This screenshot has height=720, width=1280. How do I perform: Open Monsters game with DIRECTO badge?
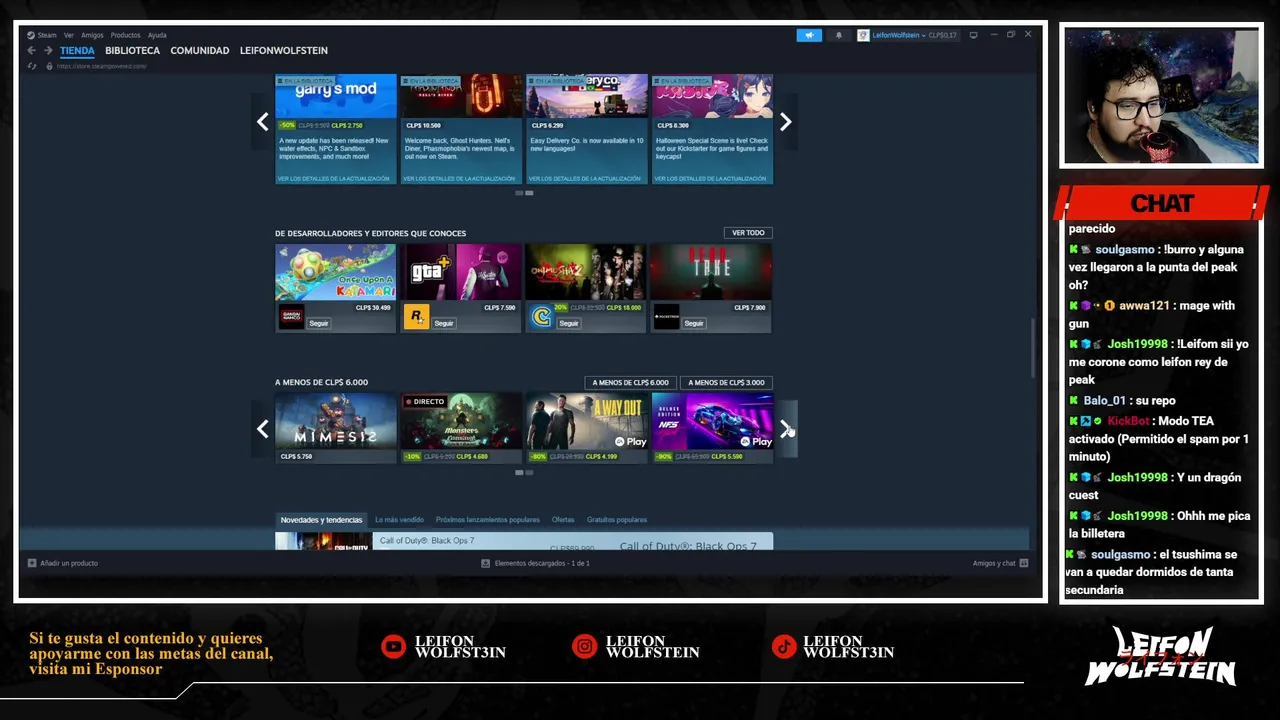point(461,421)
